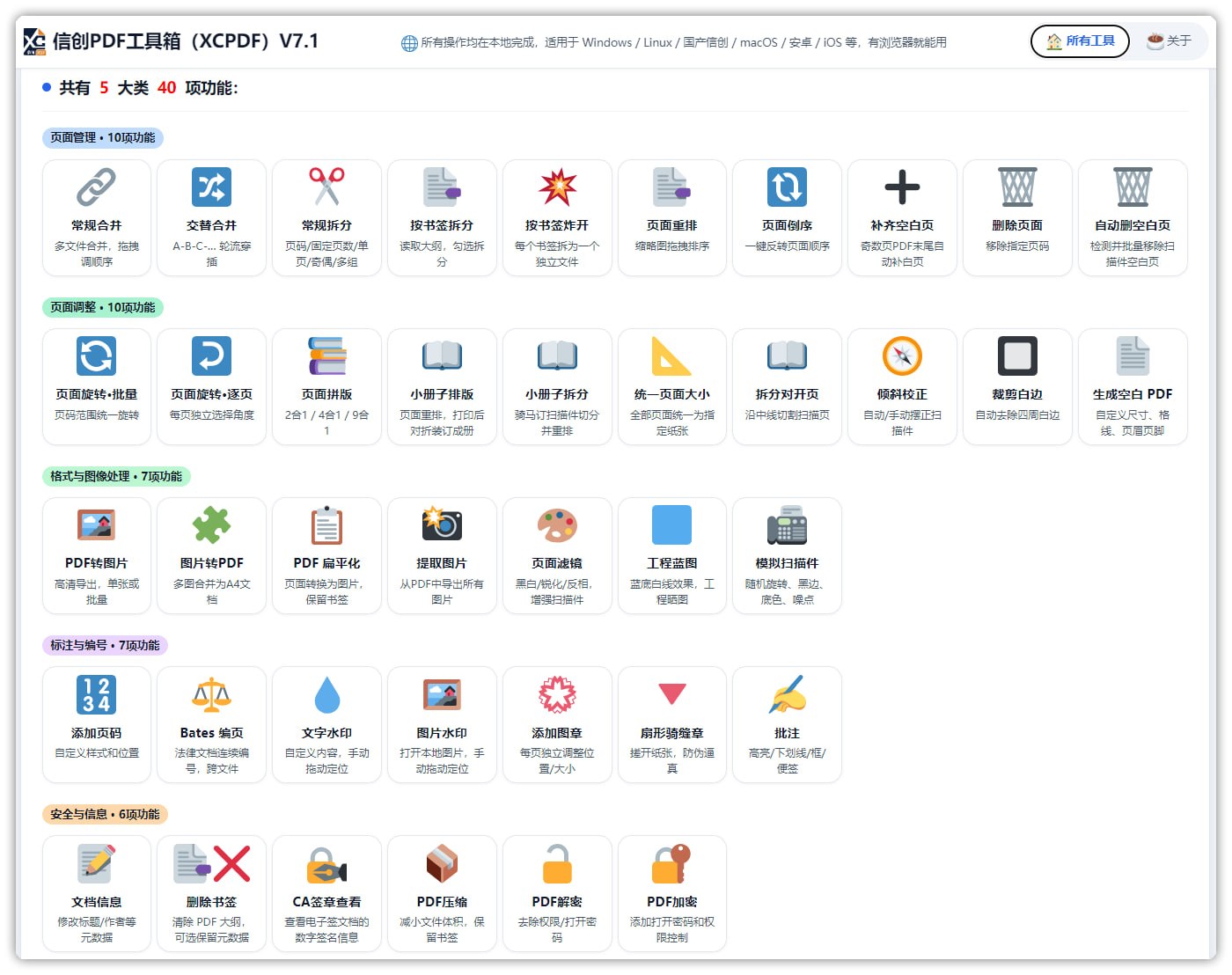Launch the 生成空白 PDF tool card
This screenshot has height=975, width=1232.
[x=1133, y=386]
